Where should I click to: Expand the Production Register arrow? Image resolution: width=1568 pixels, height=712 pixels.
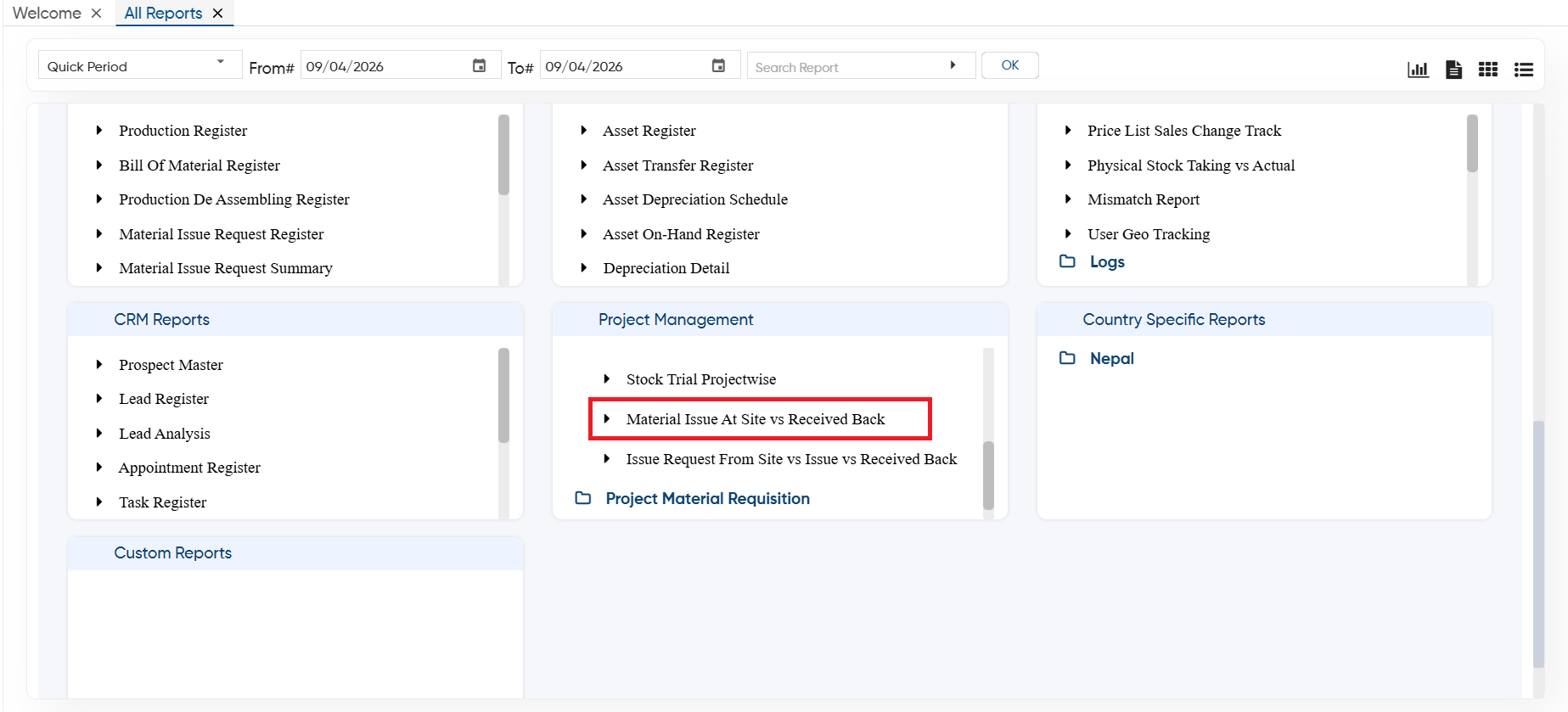[x=99, y=131]
